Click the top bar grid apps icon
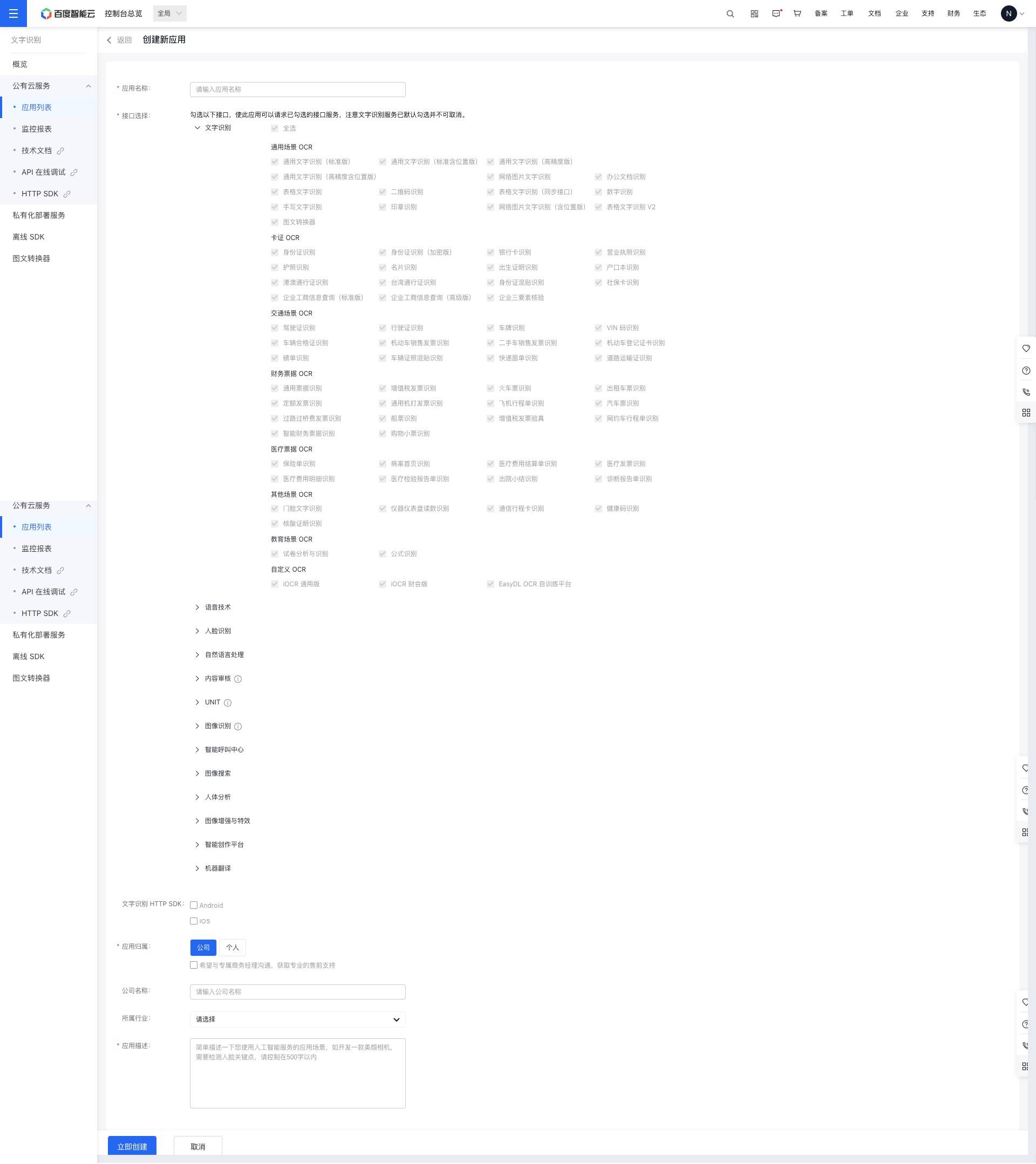This screenshot has height=1164, width=1036. 754,13
